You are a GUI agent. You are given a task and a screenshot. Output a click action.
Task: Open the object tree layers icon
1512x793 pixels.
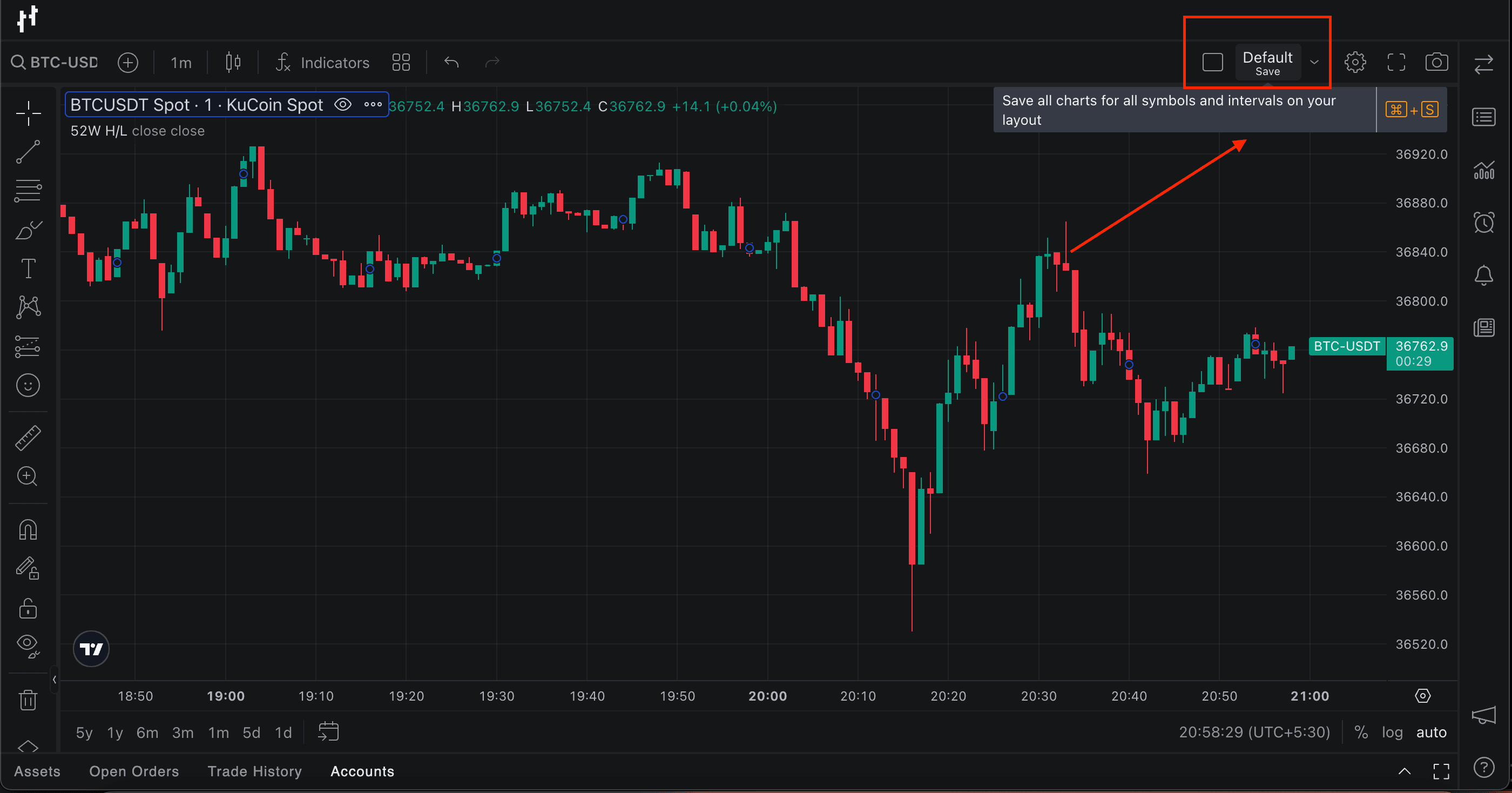coord(28,745)
